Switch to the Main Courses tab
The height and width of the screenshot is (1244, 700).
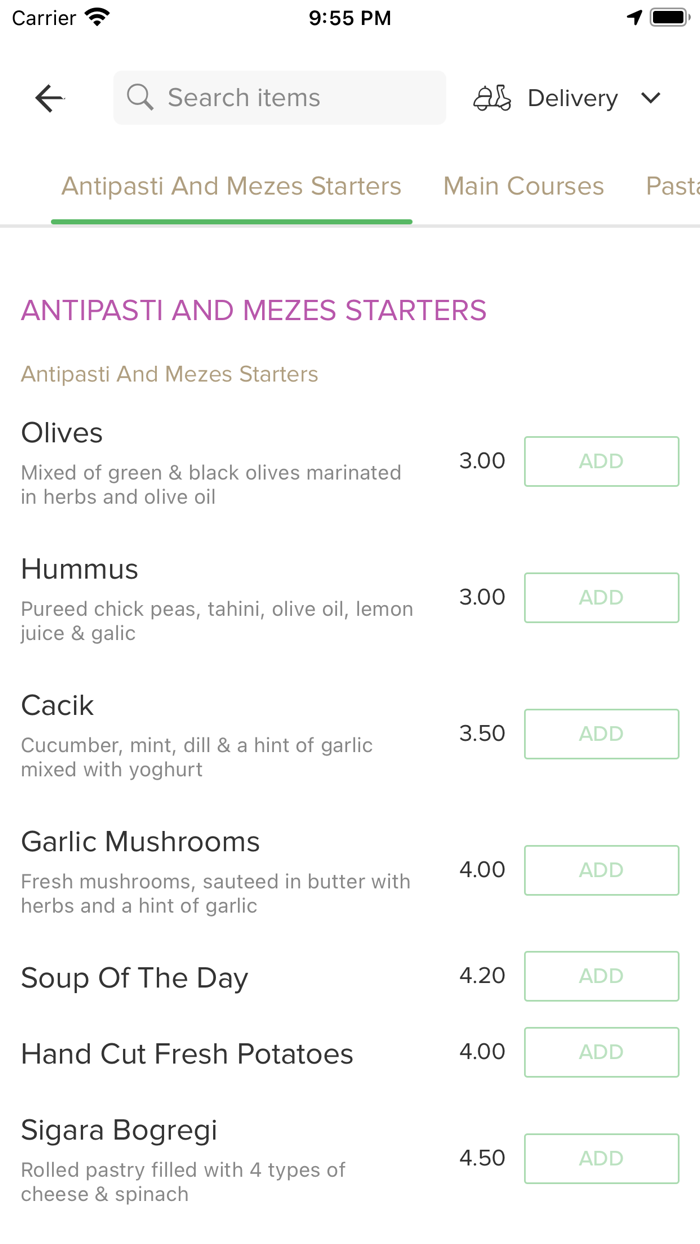pos(523,186)
